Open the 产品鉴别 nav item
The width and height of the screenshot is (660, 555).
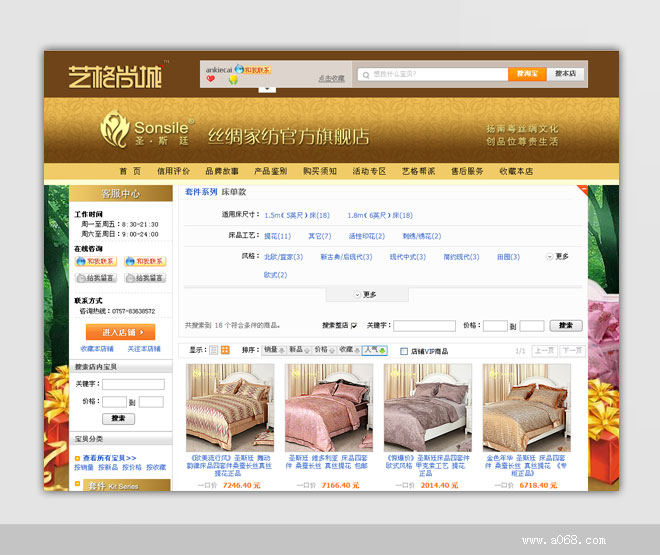[270, 171]
